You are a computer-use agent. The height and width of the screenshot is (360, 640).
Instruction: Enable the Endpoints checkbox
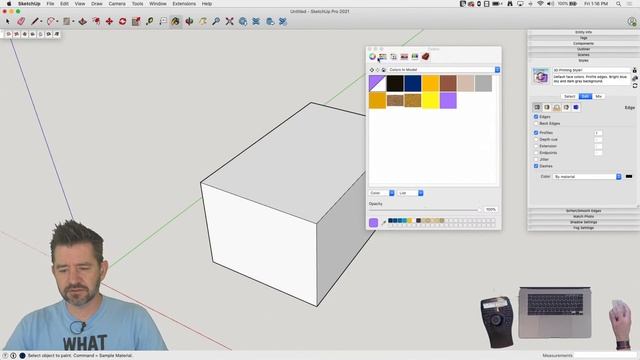536,153
